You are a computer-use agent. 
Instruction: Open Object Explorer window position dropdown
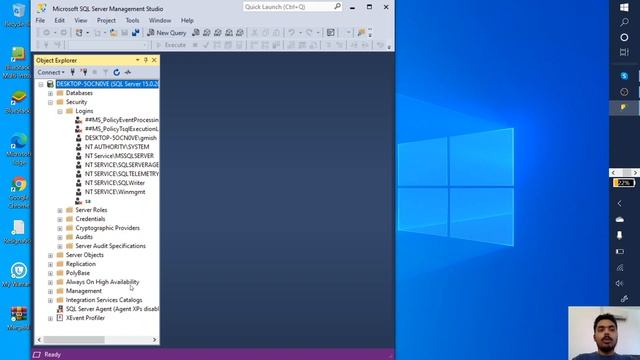(x=138, y=60)
